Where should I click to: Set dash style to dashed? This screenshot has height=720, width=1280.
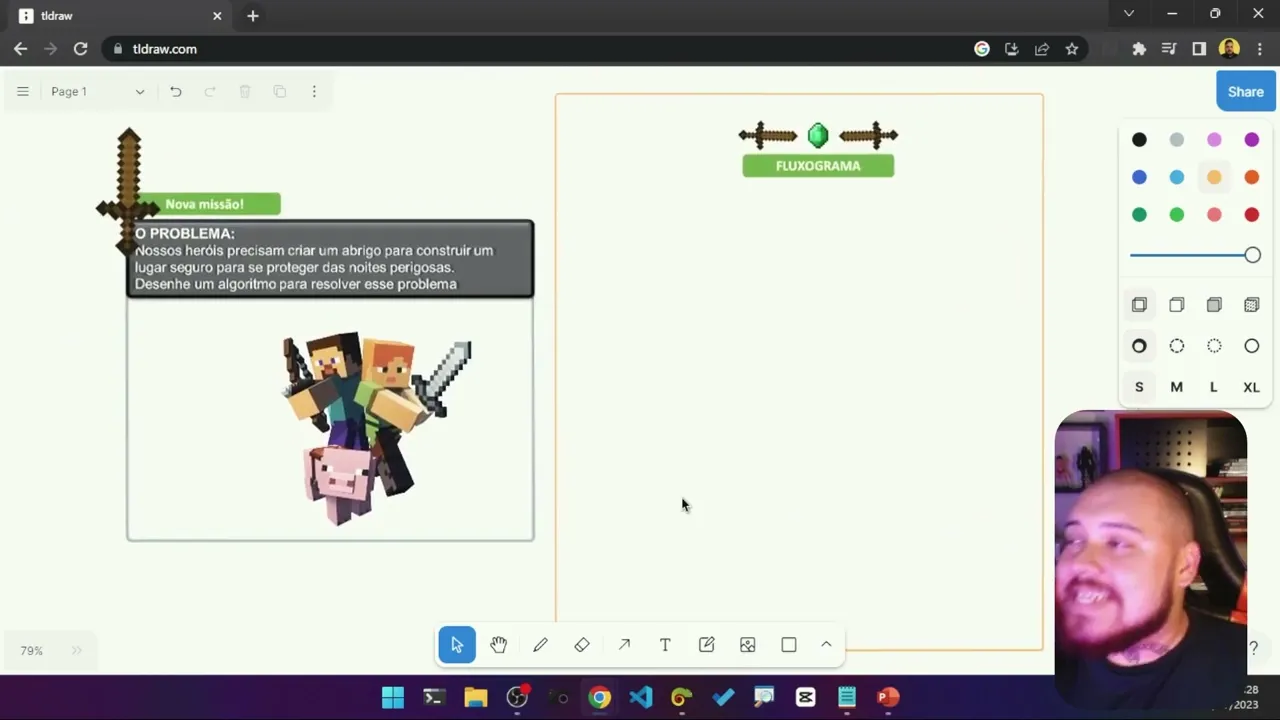point(1177,346)
